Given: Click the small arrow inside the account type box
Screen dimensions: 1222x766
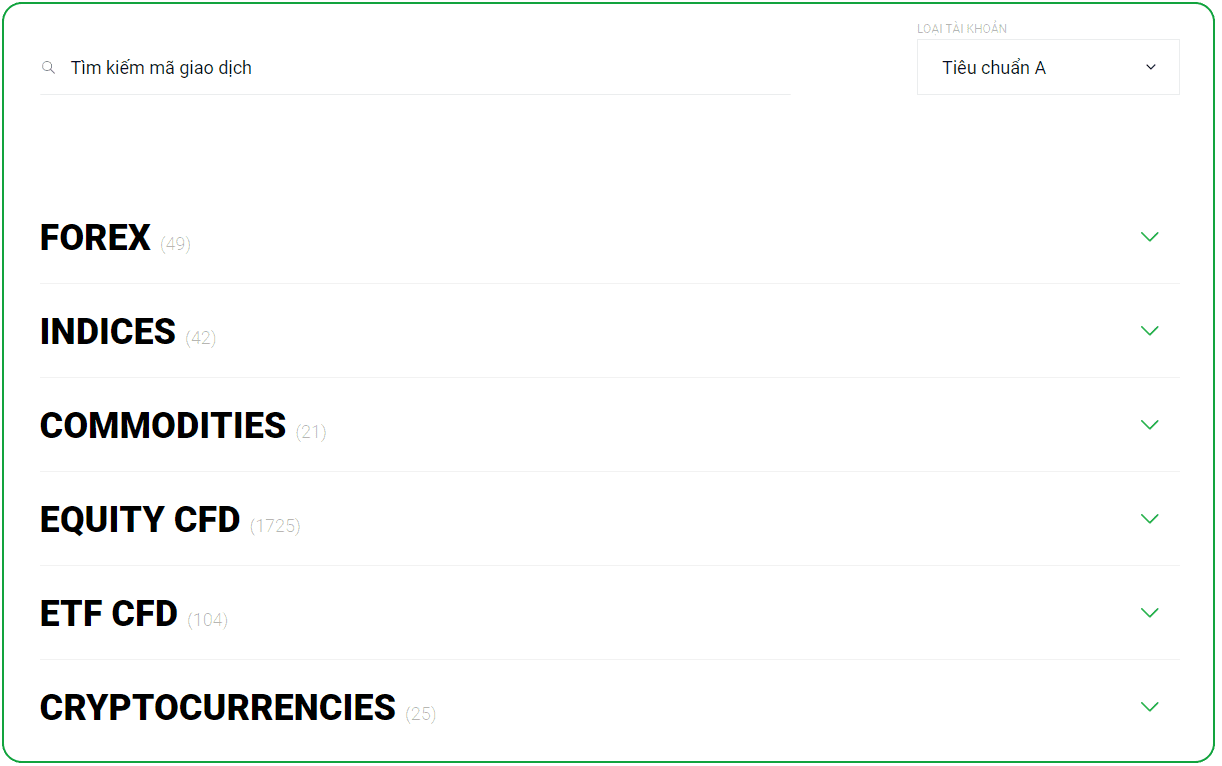Looking at the screenshot, I should 1150,67.
